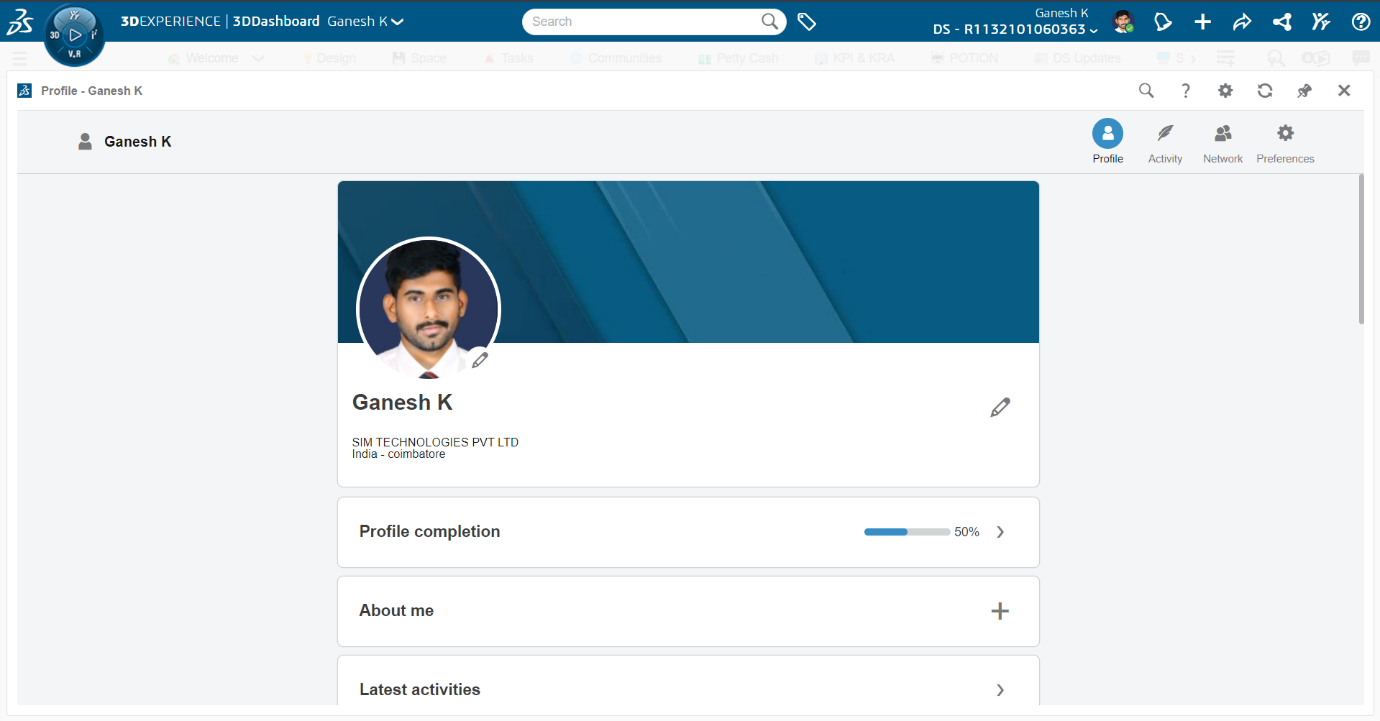The image size is (1380, 721).
Task: Open the settings gear in the Profile widget header
Action: click(1225, 91)
